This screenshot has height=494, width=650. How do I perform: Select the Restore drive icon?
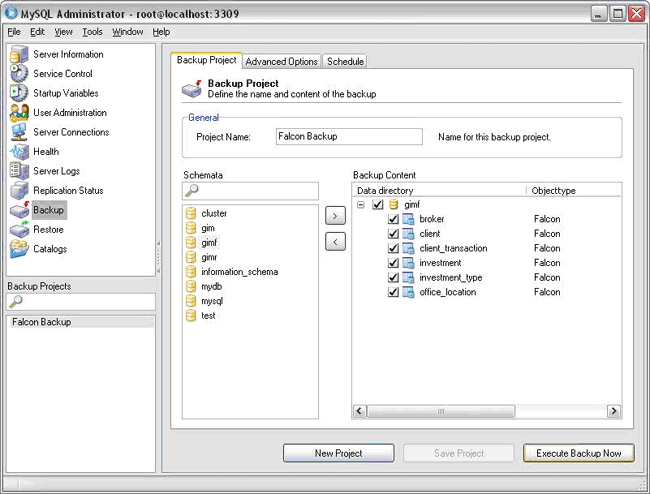[x=19, y=230]
